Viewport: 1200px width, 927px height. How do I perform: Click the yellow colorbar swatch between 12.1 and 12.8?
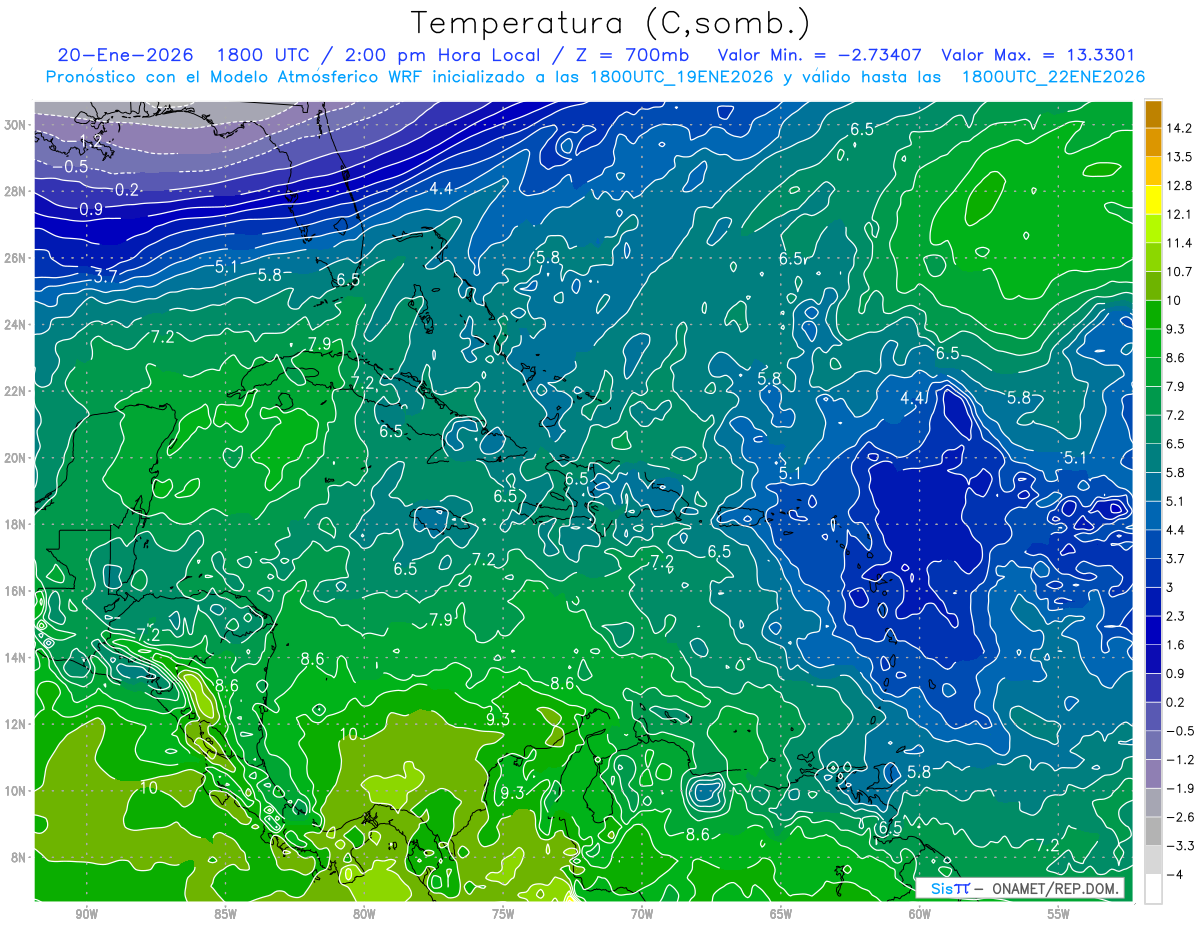pos(1153,201)
